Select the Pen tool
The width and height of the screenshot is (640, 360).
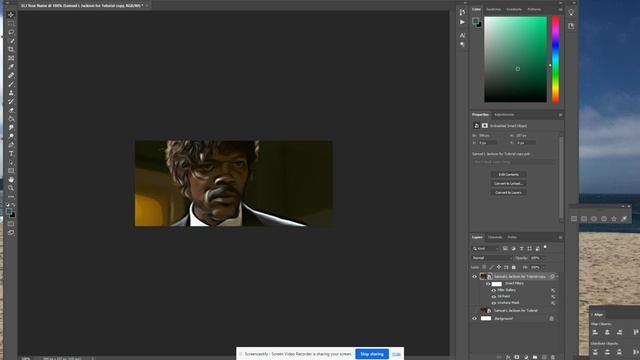tap(11, 145)
